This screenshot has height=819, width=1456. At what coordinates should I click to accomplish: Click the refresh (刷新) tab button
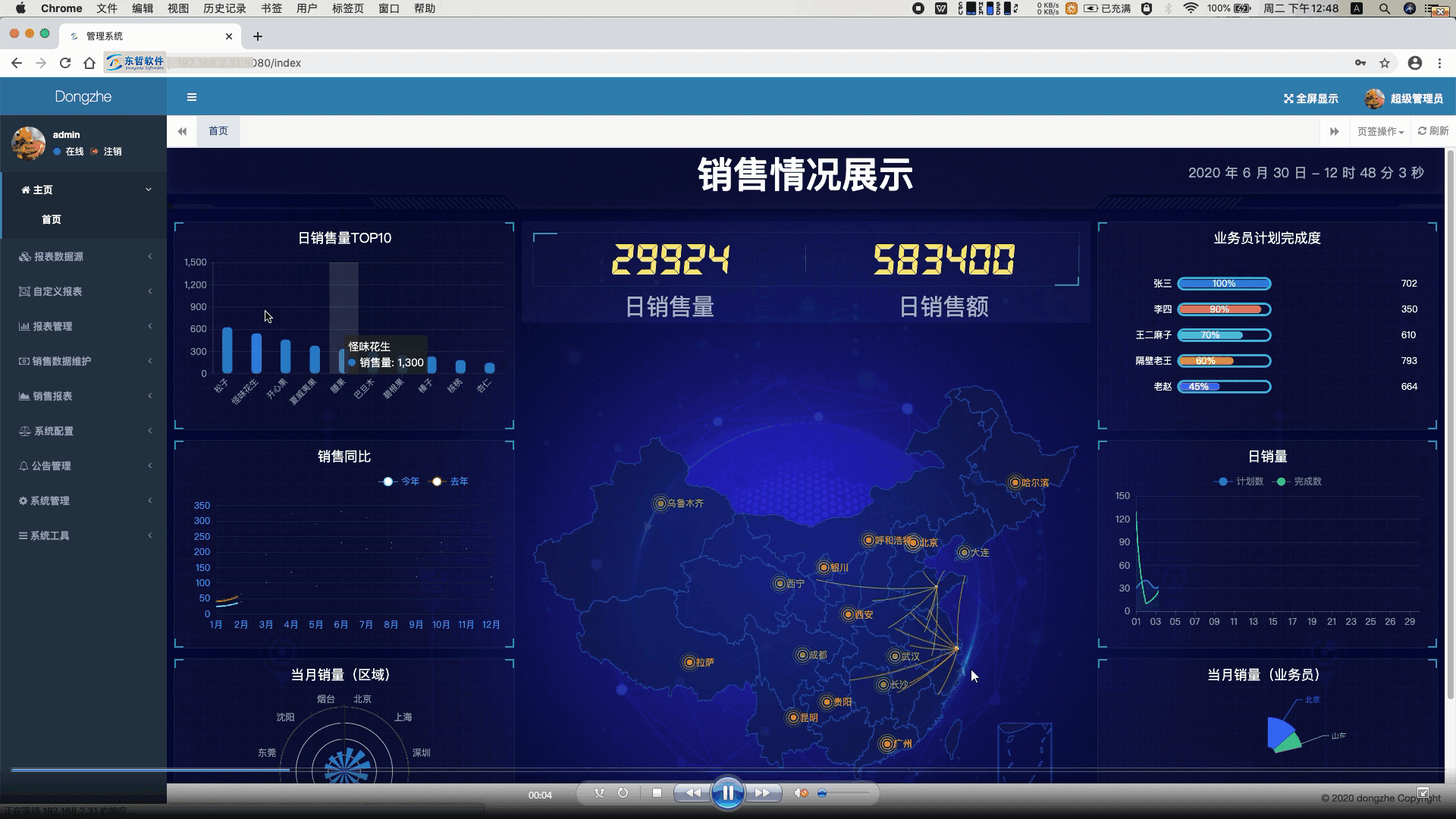pyautogui.click(x=1433, y=131)
